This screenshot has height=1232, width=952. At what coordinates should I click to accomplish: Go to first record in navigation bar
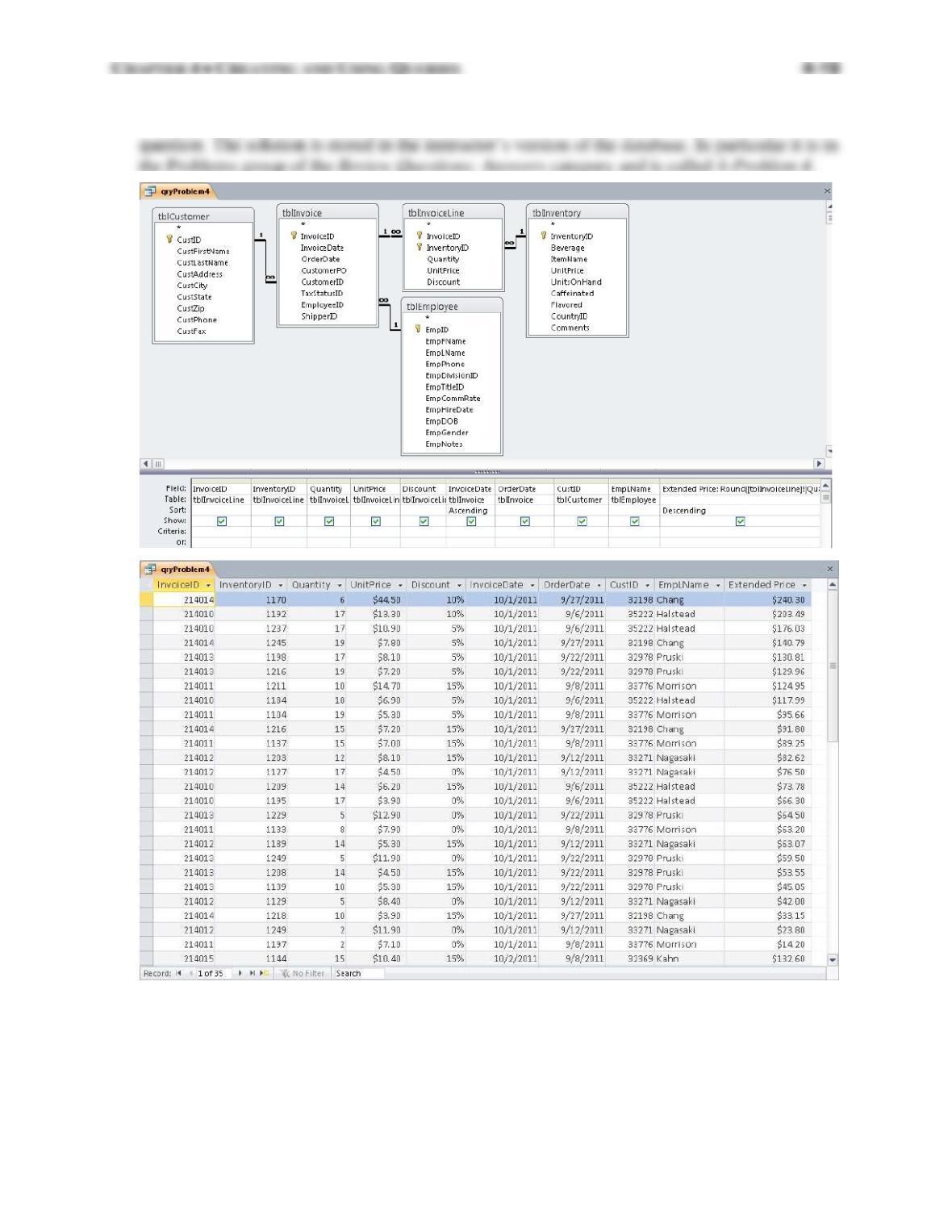pyautogui.click(x=178, y=973)
